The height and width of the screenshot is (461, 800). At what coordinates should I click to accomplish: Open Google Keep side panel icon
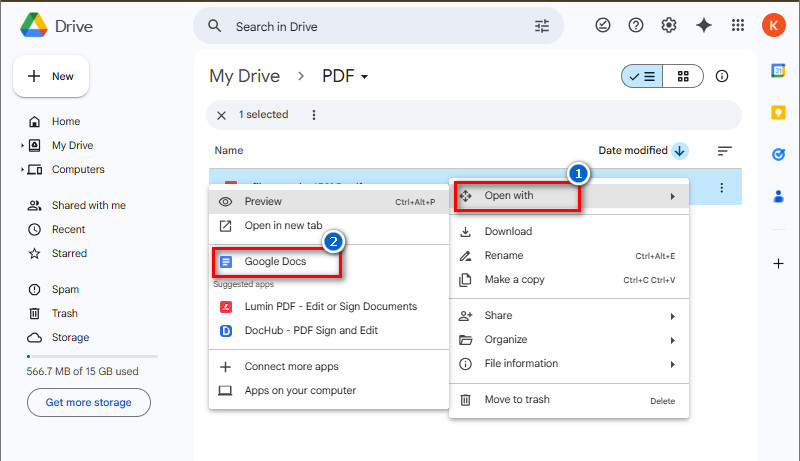pos(778,112)
